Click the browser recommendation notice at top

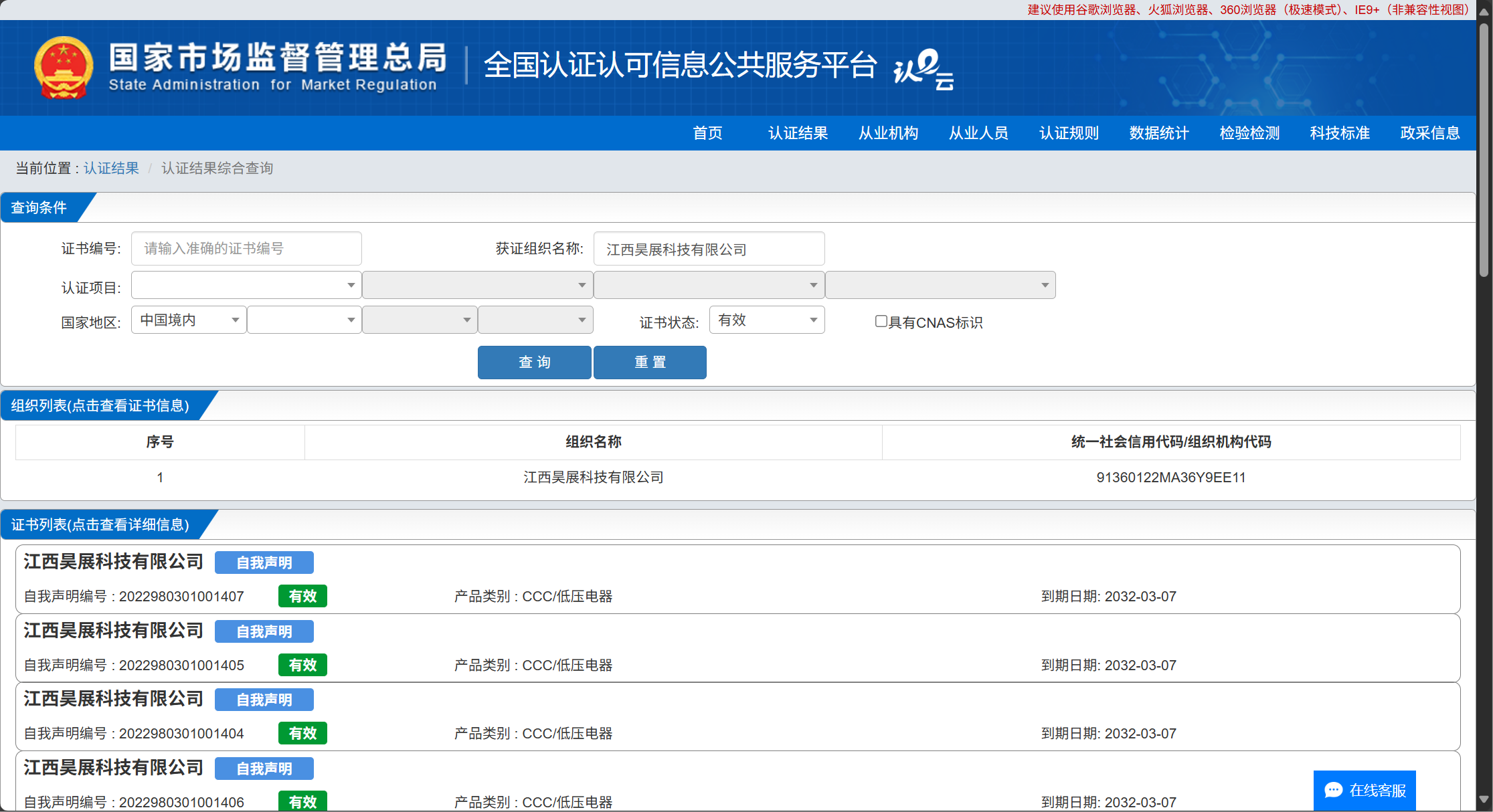(1248, 9)
